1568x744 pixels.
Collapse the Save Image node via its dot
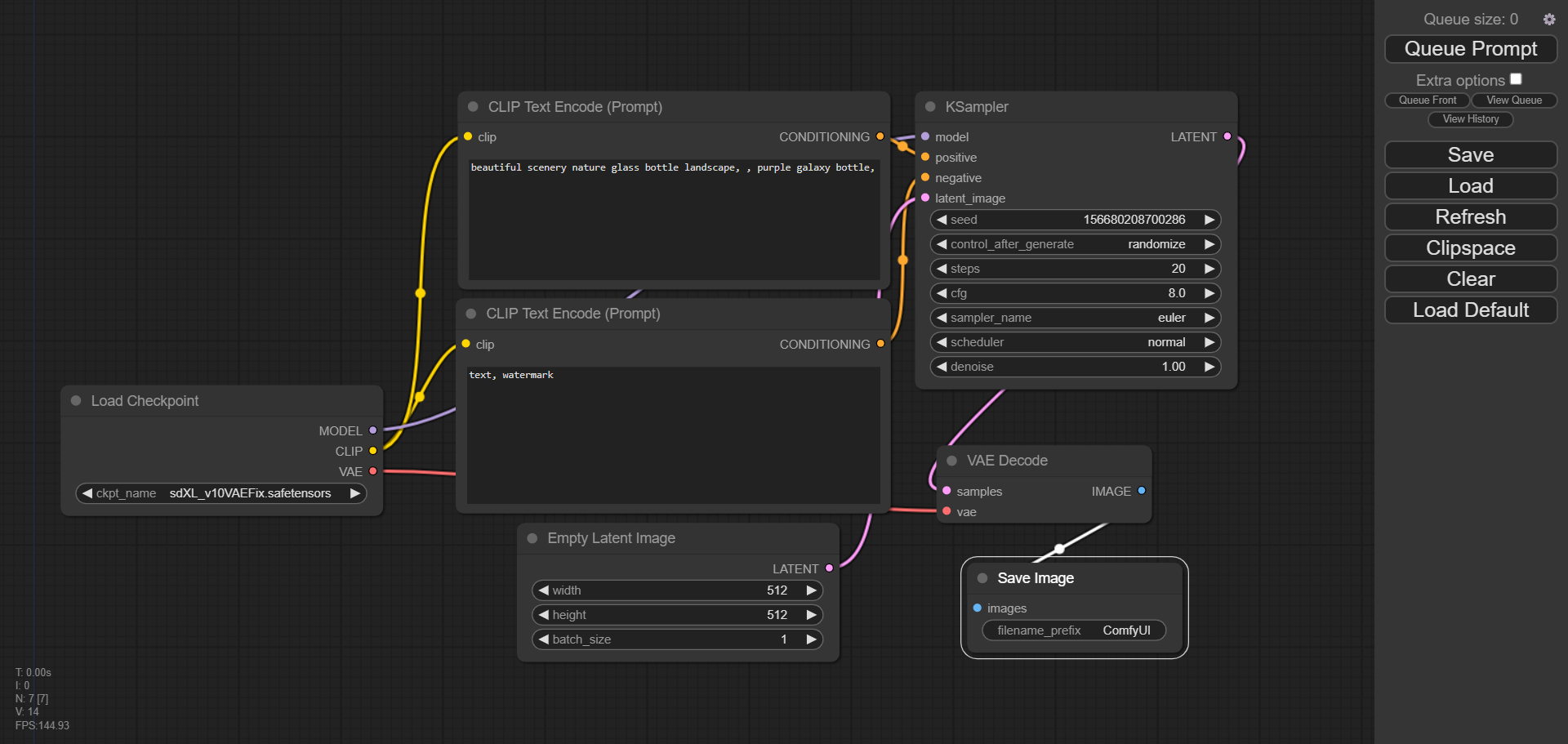(982, 578)
